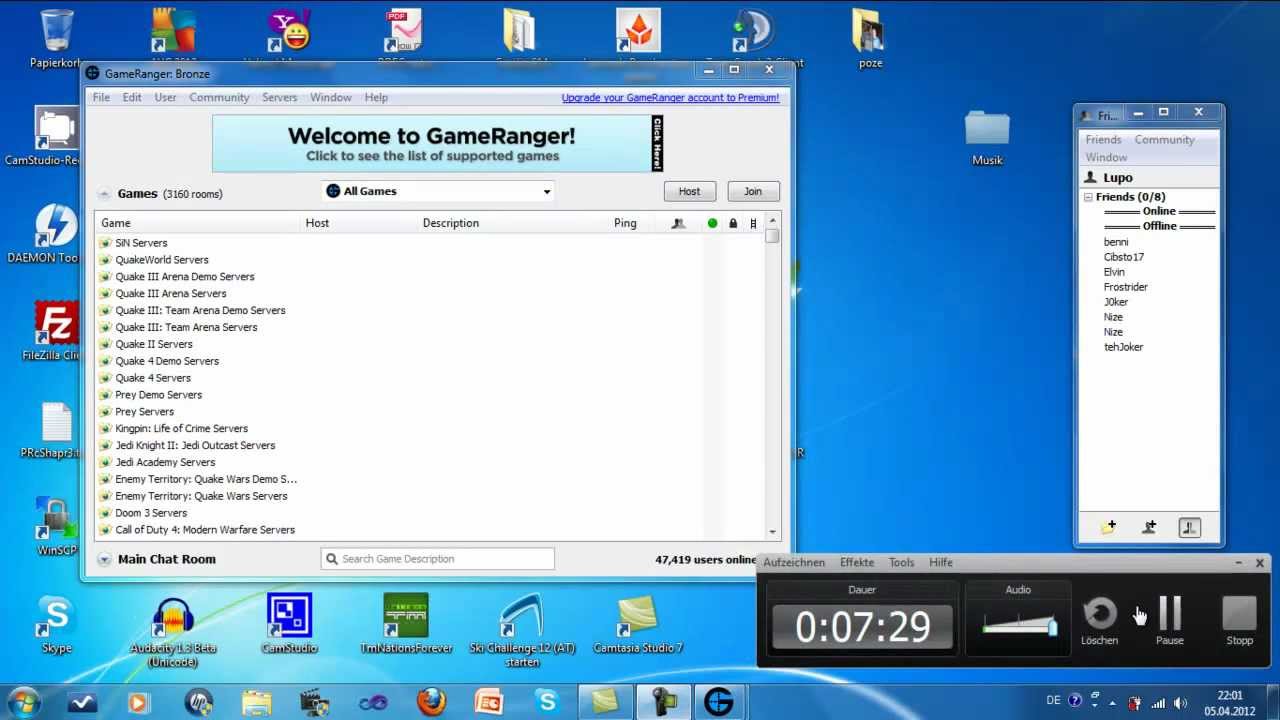Image resolution: width=1280 pixels, height=720 pixels.
Task: Select Quake III Arena Demo Servers row
Action: 430,277
